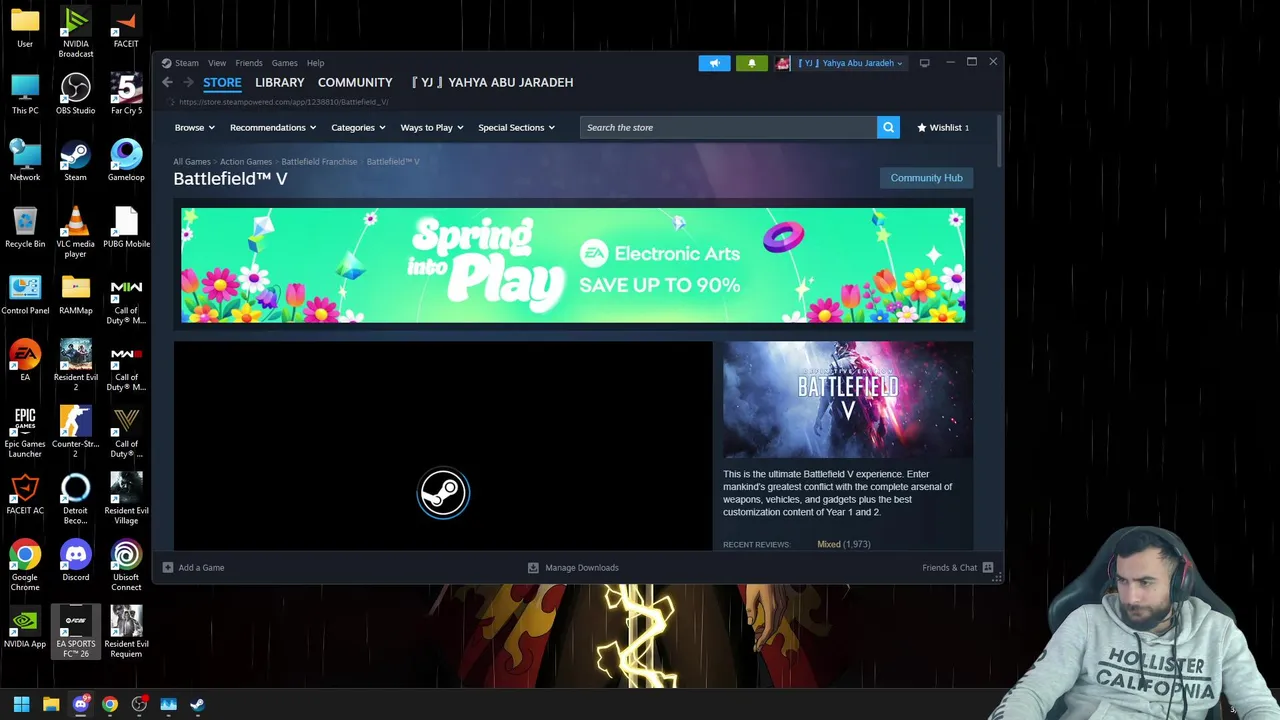Open Steam desktop shortcut
The width and height of the screenshot is (1280, 720).
click(75, 161)
